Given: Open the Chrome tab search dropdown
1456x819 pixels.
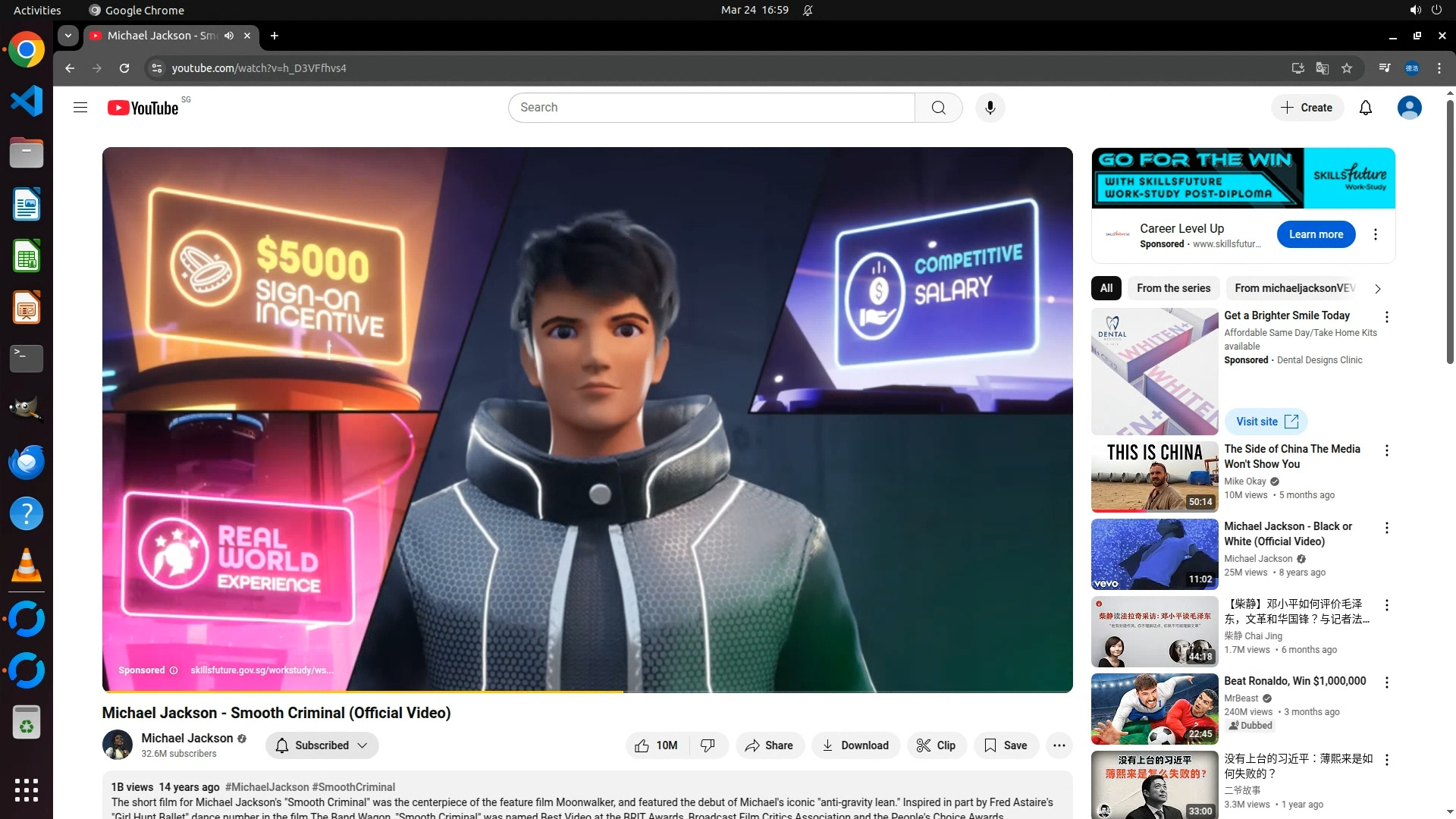Looking at the screenshot, I should [68, 36].
